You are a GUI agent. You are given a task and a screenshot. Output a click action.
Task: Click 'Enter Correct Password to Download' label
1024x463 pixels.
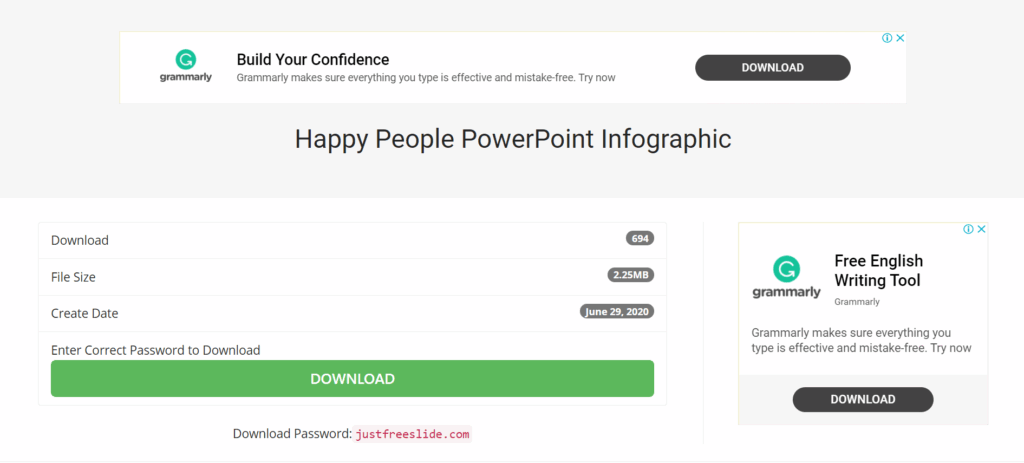pyautogui.click(x=155, y=350)
